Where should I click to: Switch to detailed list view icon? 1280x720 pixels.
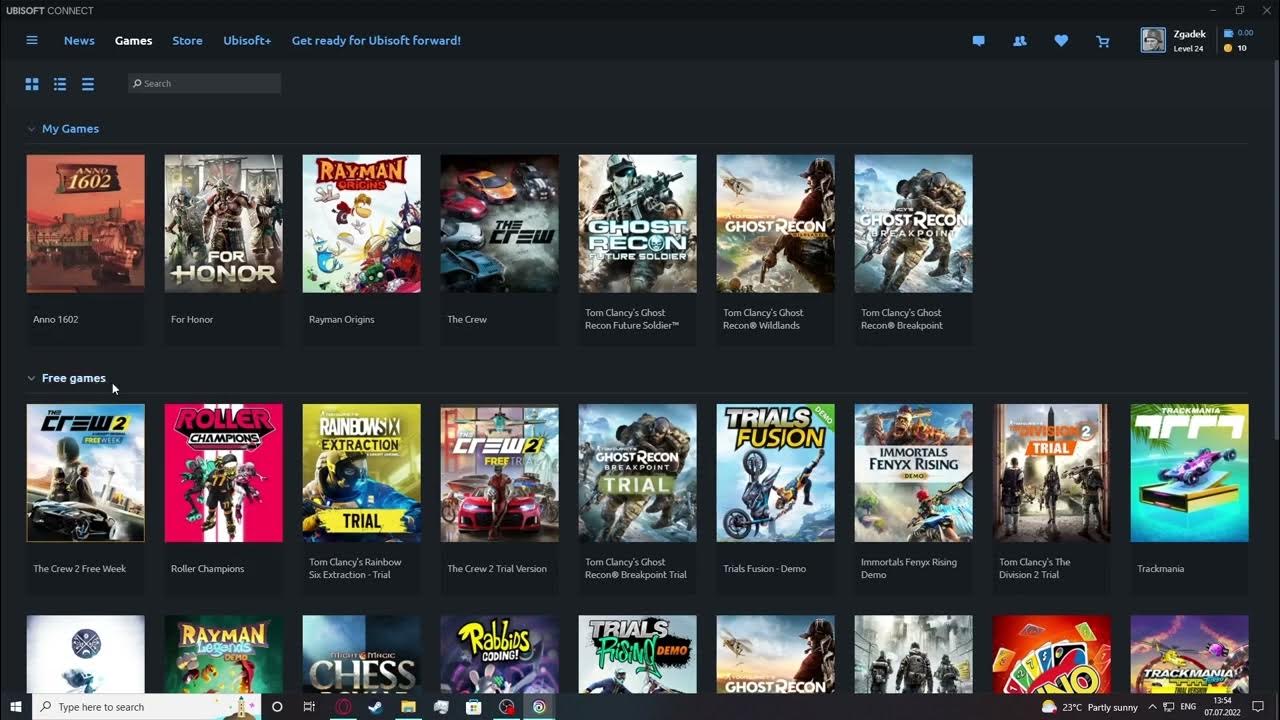60,84
